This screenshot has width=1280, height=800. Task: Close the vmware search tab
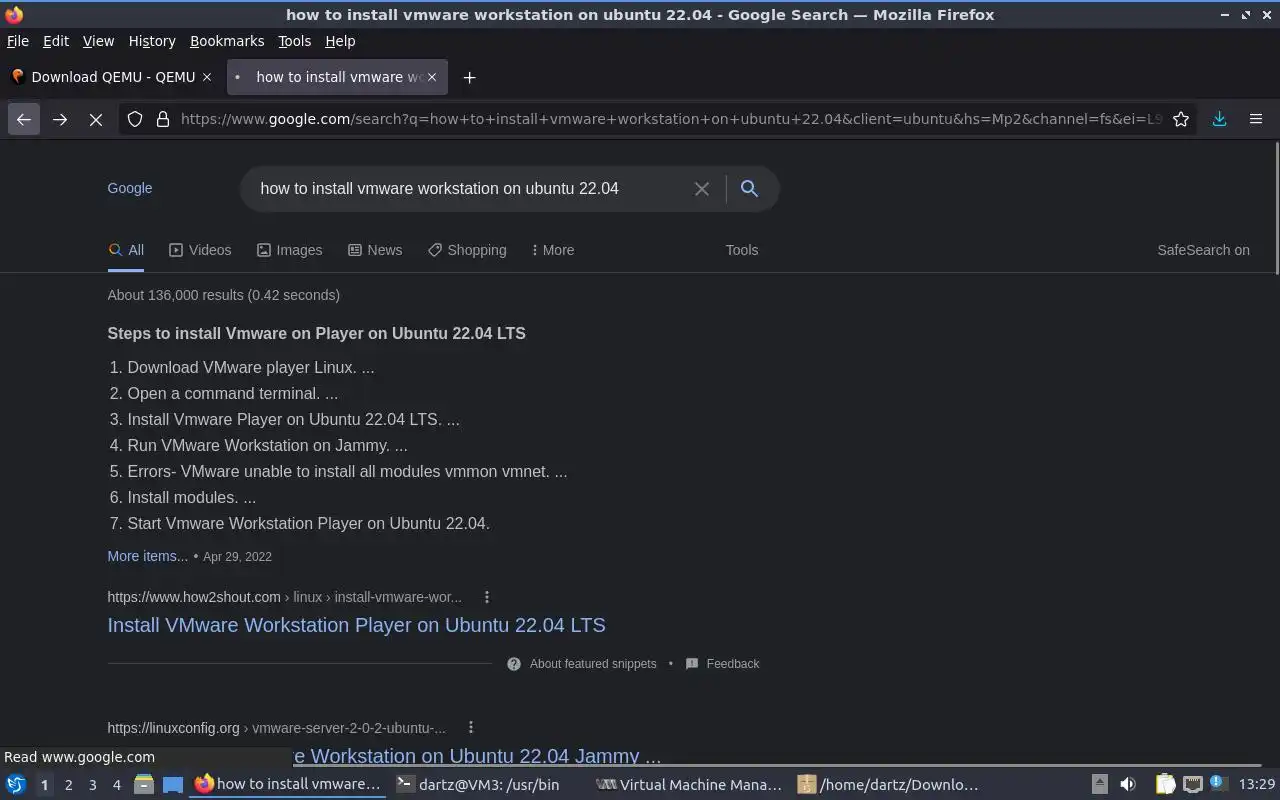433,77
